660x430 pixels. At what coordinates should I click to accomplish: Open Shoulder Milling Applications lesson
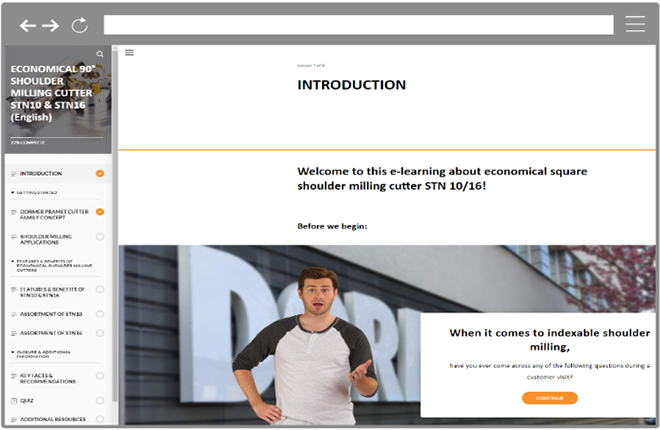tap(58, 239)
